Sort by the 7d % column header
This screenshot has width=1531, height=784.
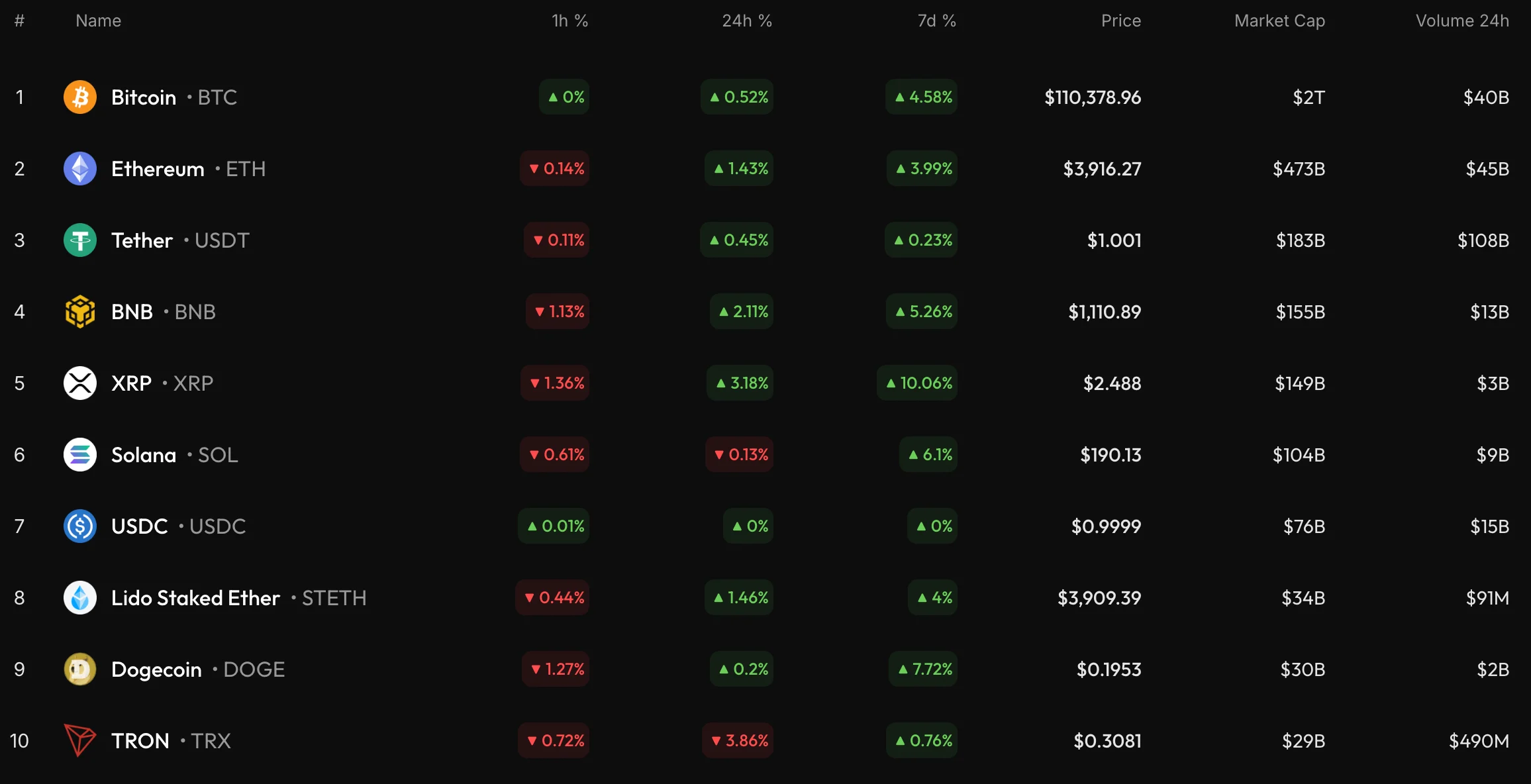(936, 21)
